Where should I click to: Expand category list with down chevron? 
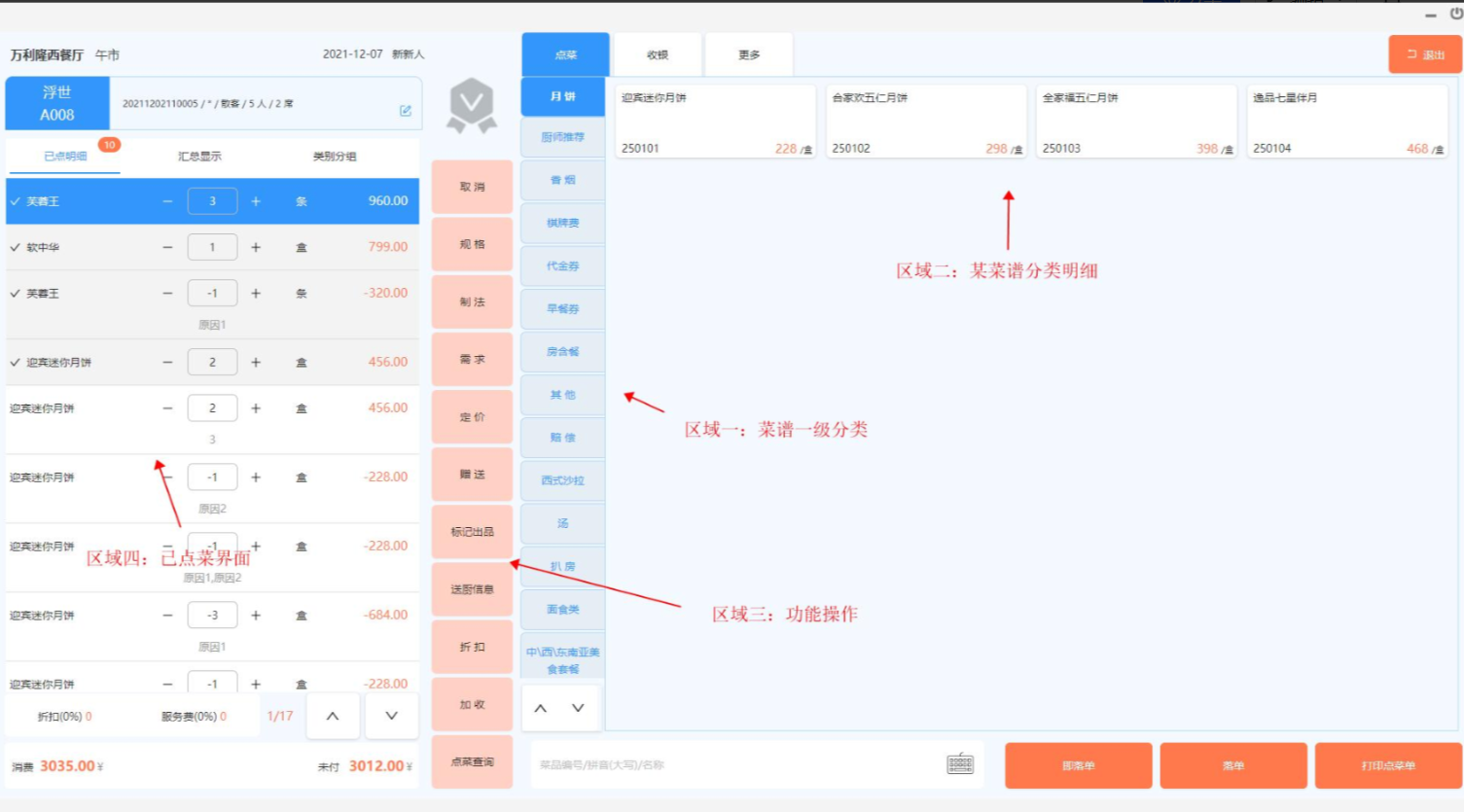pos(578,708)
